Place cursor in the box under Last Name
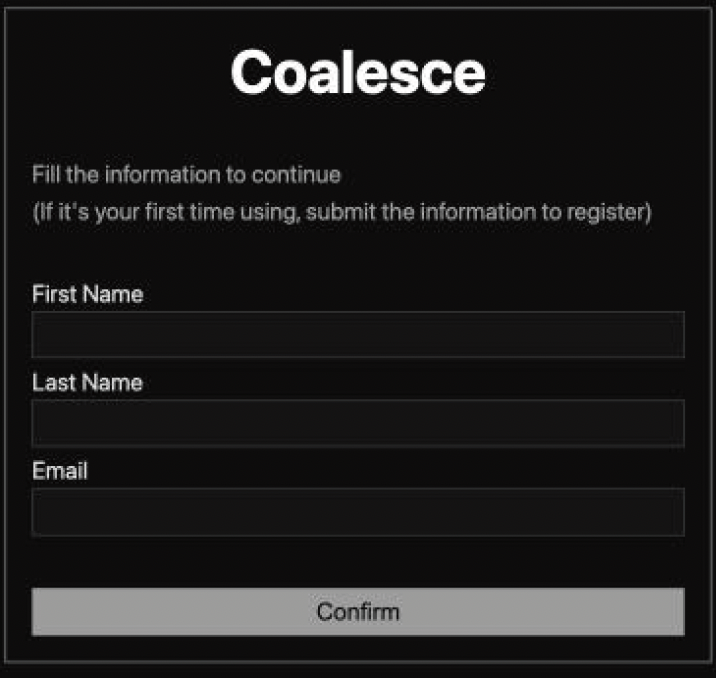Image resolution: width=716 pixels, height=678 pixels. pyautogui.click(x=358, y=422)
